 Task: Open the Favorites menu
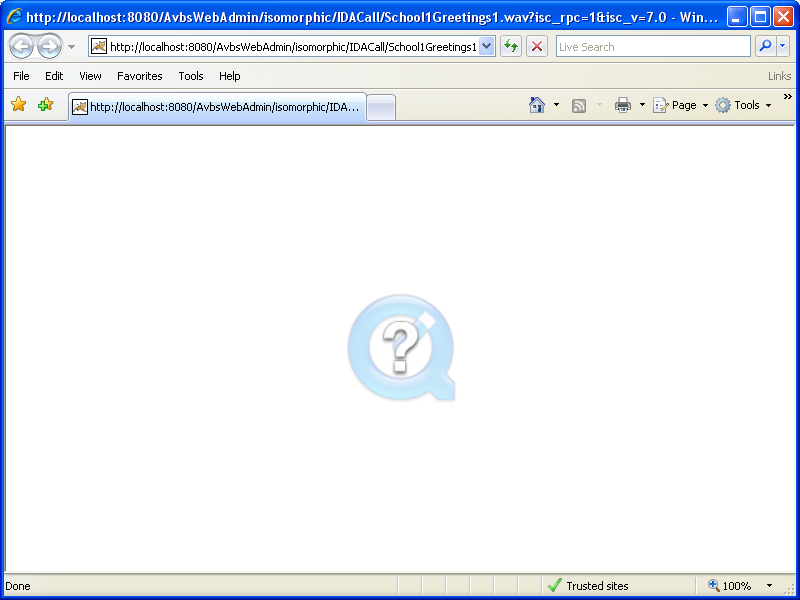pos(139,76)
